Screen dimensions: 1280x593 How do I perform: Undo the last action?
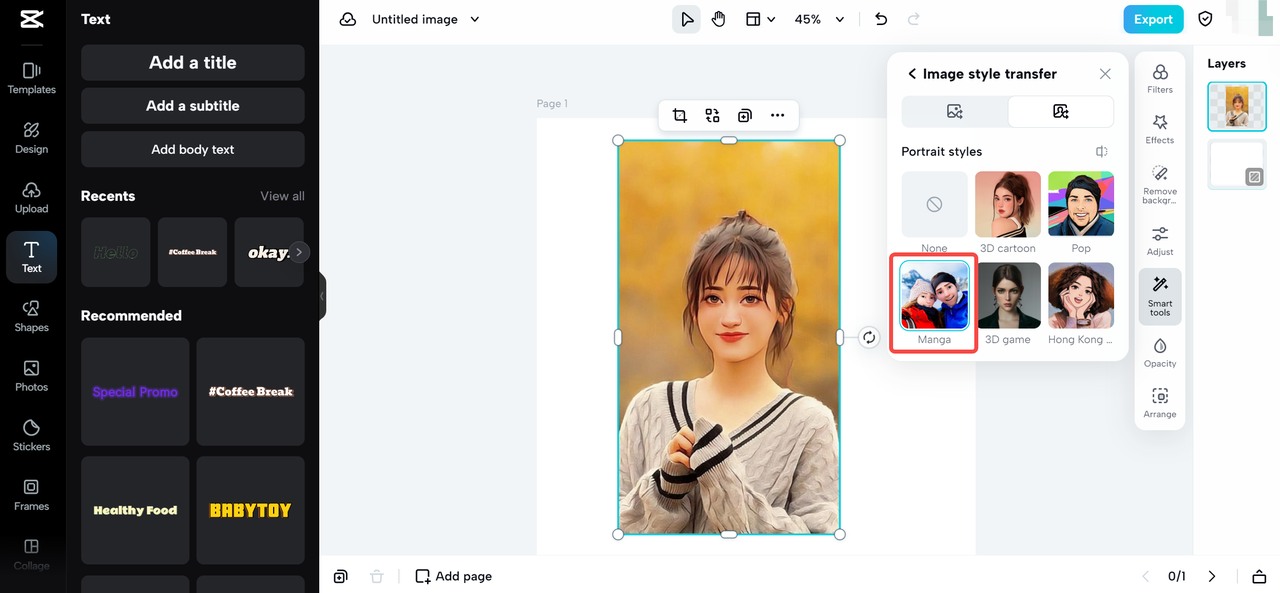tap(881, 19)
